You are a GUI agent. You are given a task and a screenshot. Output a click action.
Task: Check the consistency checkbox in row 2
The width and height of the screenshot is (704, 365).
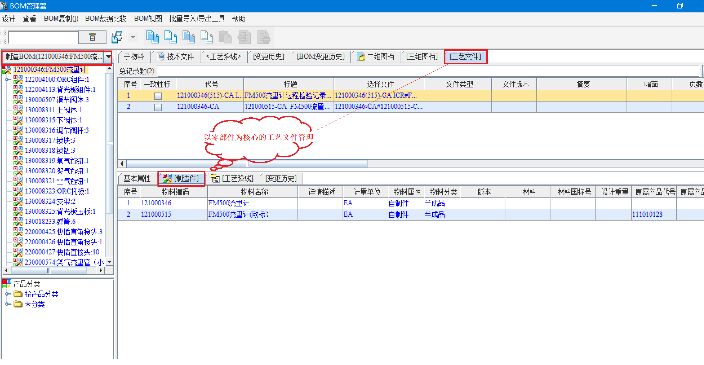click(158, 107)
